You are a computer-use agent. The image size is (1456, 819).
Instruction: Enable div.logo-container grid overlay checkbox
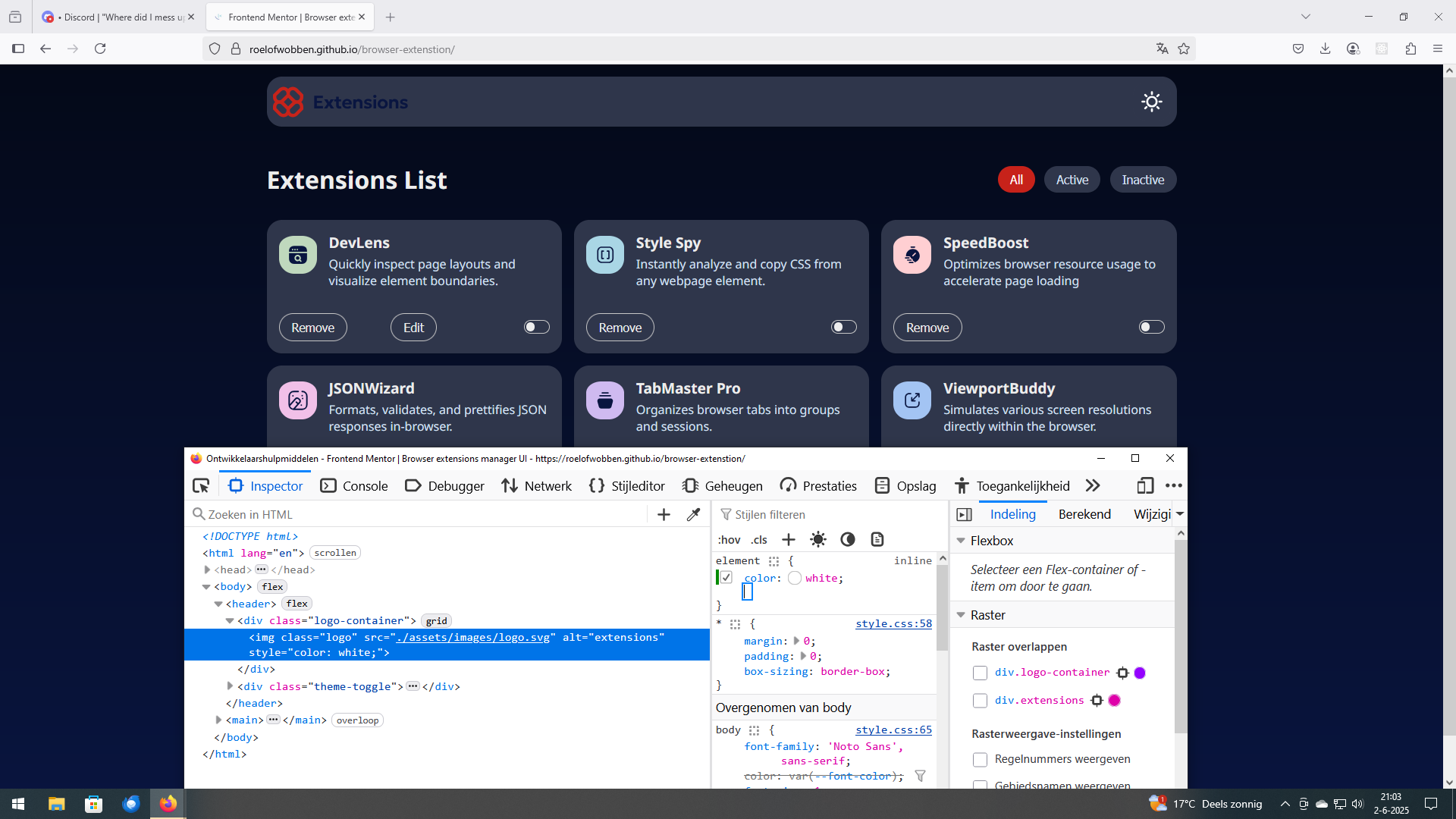pos(980,673)
